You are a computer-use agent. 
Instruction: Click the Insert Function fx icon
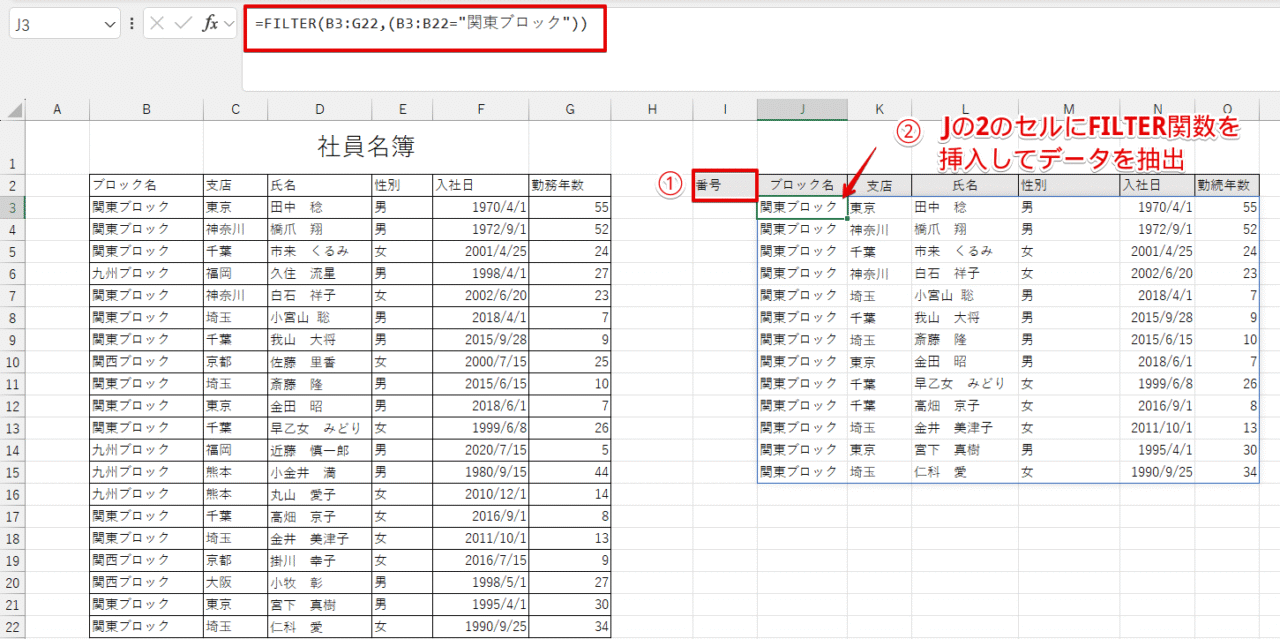[x=209, y=24]
